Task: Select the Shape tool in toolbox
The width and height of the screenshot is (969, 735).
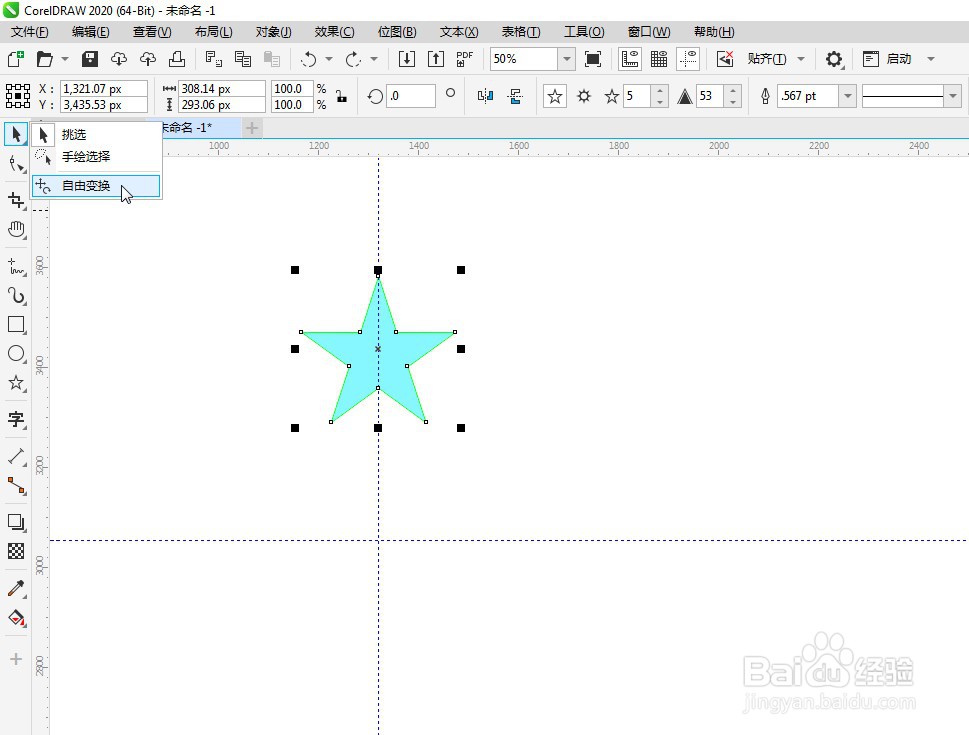Action: pyautogui.click(x=16, y=164)
